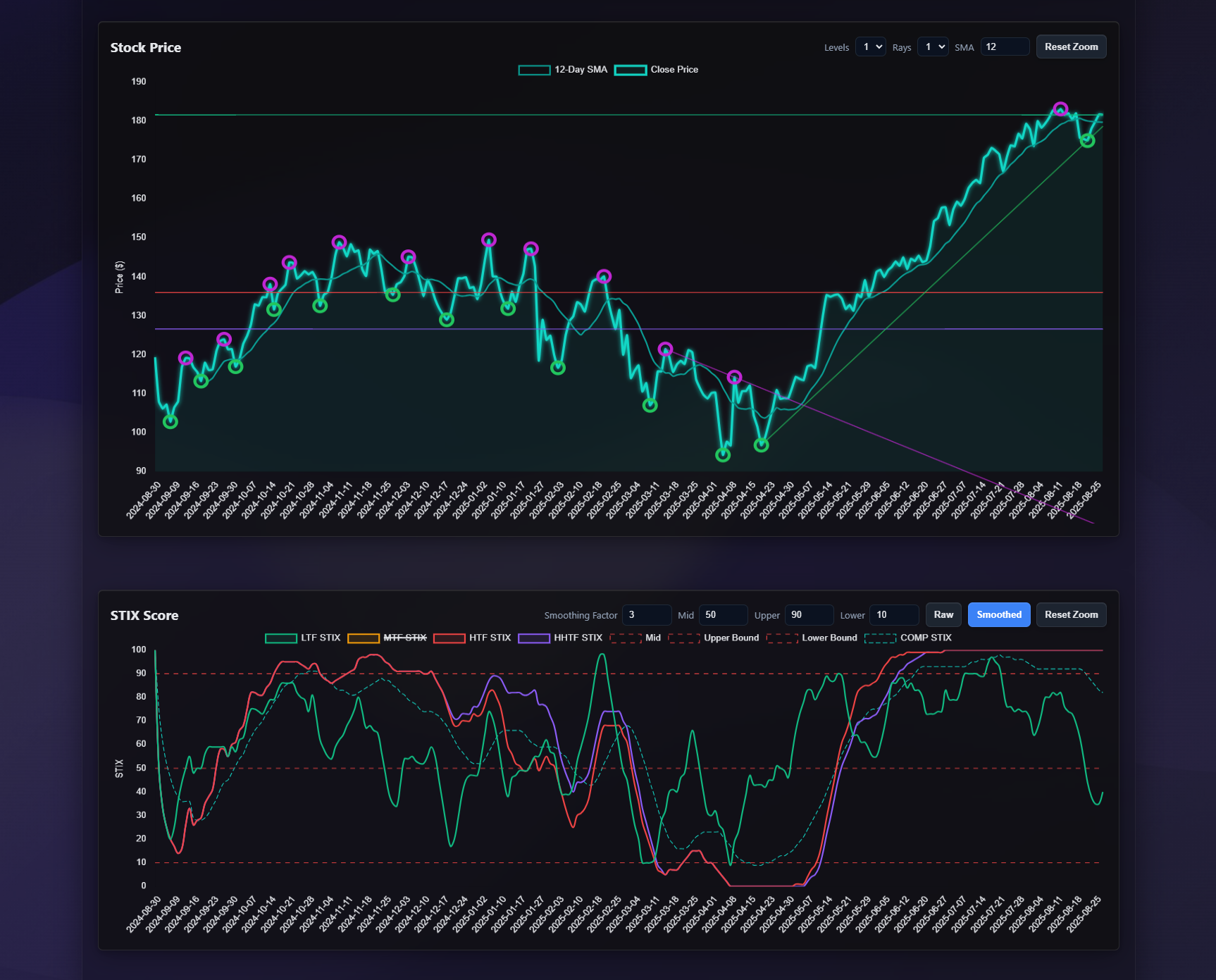The width and height of the screenshot is (1216, 980).
Task: Select the magenta peak marker near 149 in January
Action: tap(489, 240)
